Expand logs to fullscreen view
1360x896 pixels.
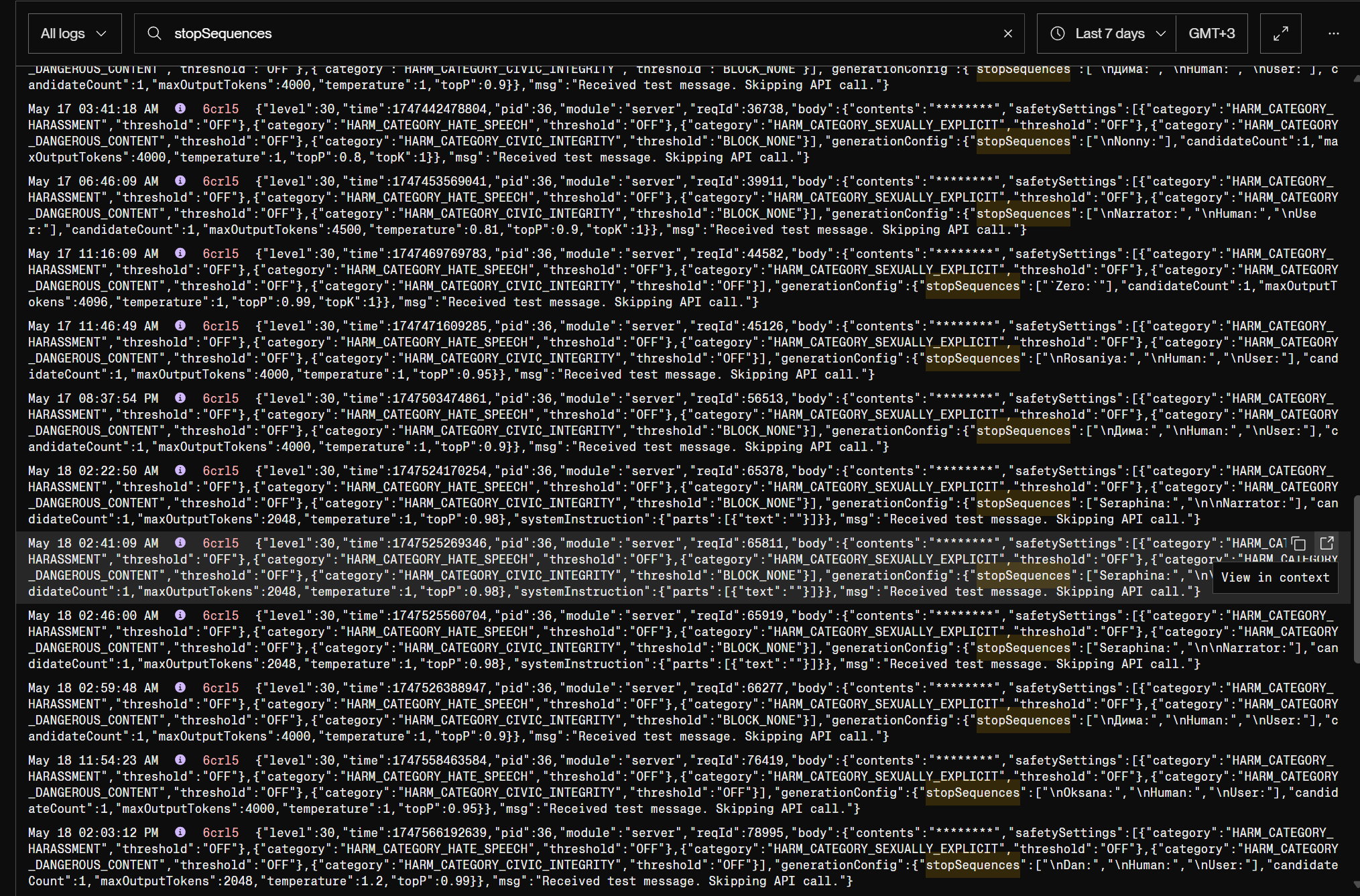point(1280,34)
